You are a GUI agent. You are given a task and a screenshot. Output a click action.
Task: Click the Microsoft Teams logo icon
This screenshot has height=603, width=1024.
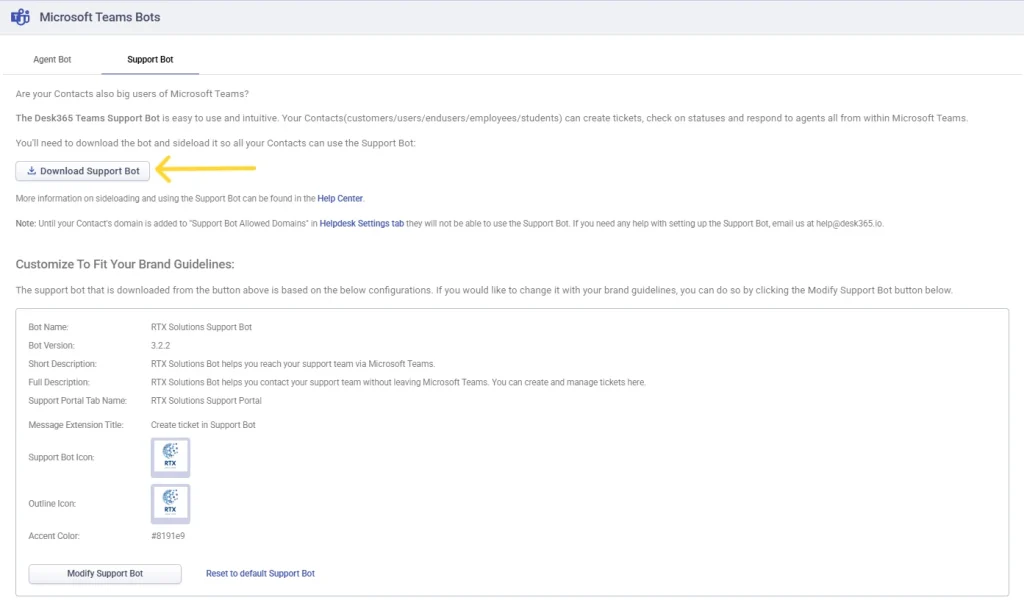20,17
